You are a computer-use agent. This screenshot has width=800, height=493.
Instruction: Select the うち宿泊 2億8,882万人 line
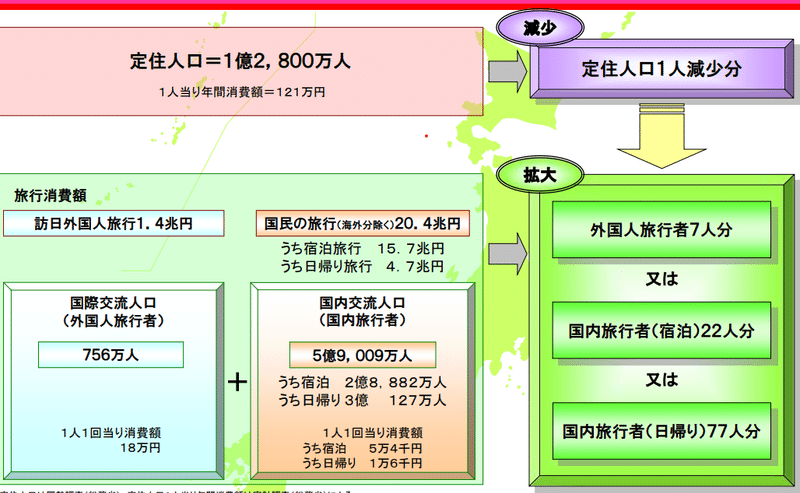(x=362, y=382)
